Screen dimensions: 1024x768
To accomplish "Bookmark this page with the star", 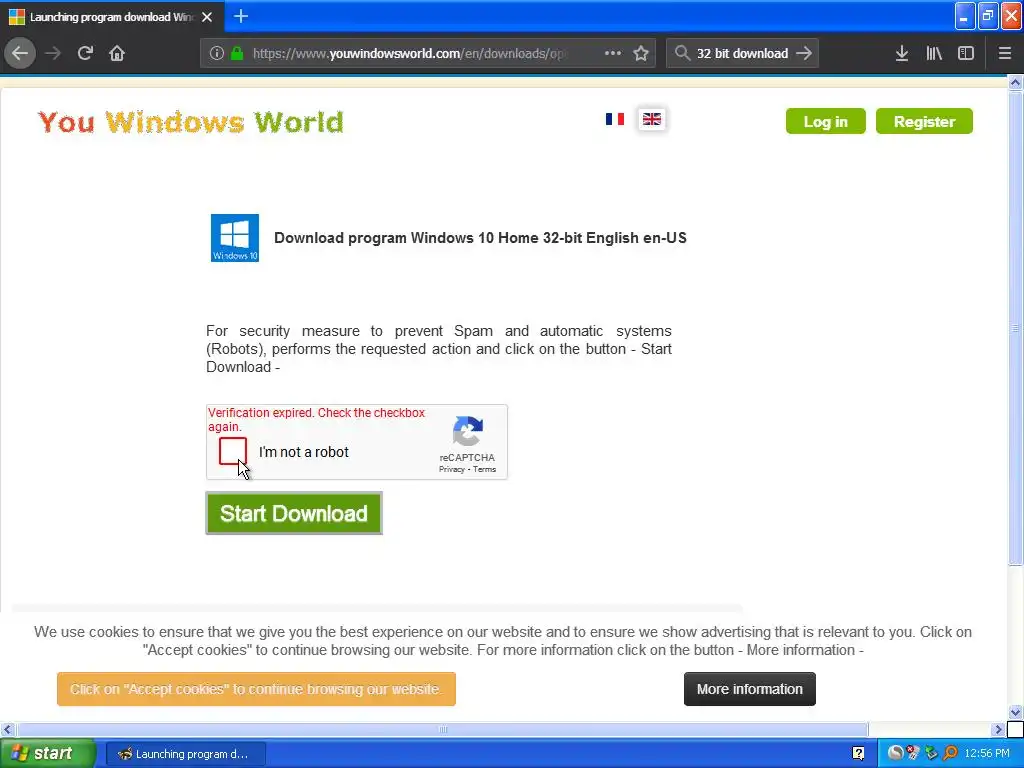I will [641, 53].
